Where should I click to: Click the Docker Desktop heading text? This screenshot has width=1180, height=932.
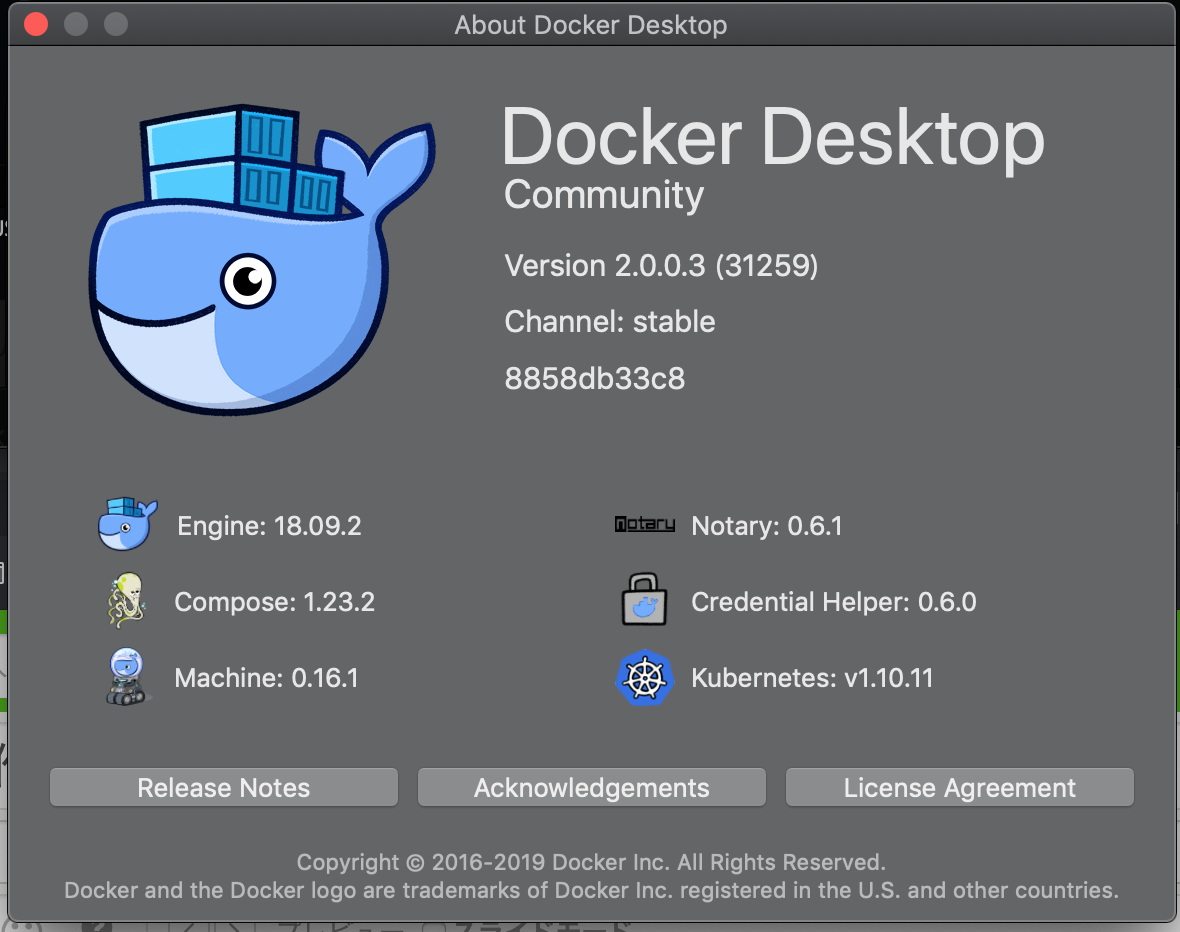click(x=772, y=138)
